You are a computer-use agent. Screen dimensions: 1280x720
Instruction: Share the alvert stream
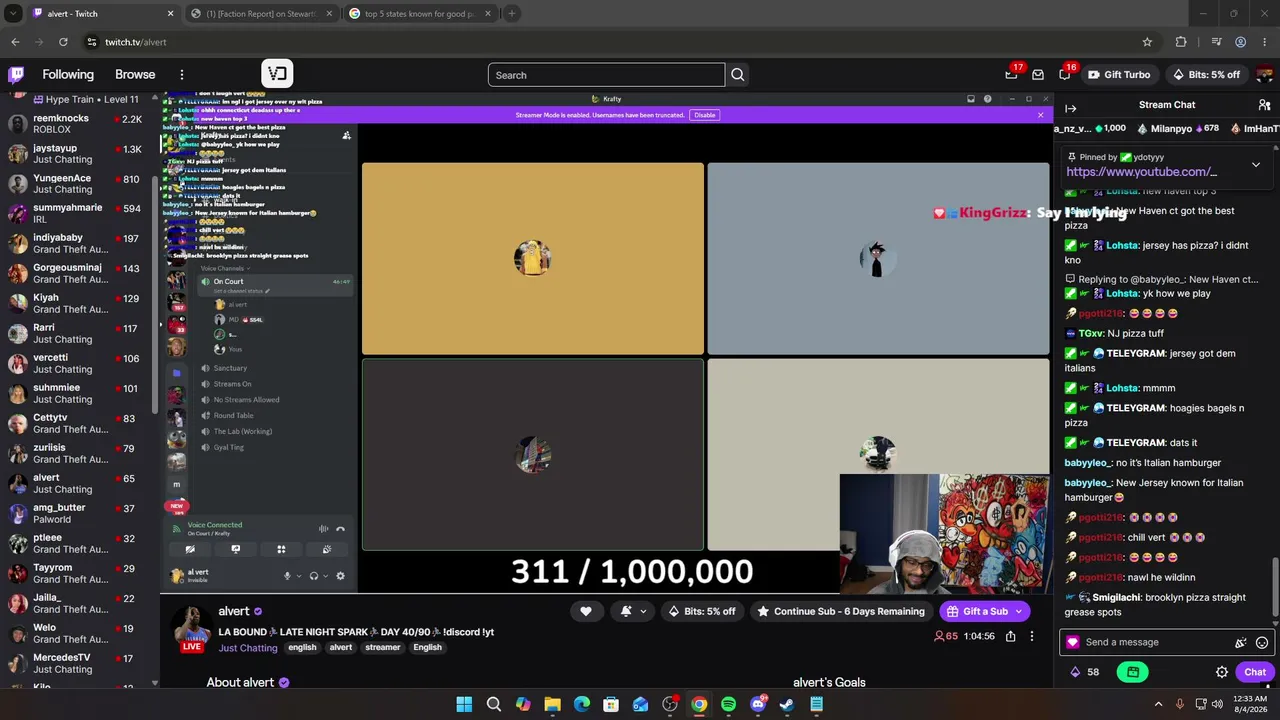(x=1011, y=636)
